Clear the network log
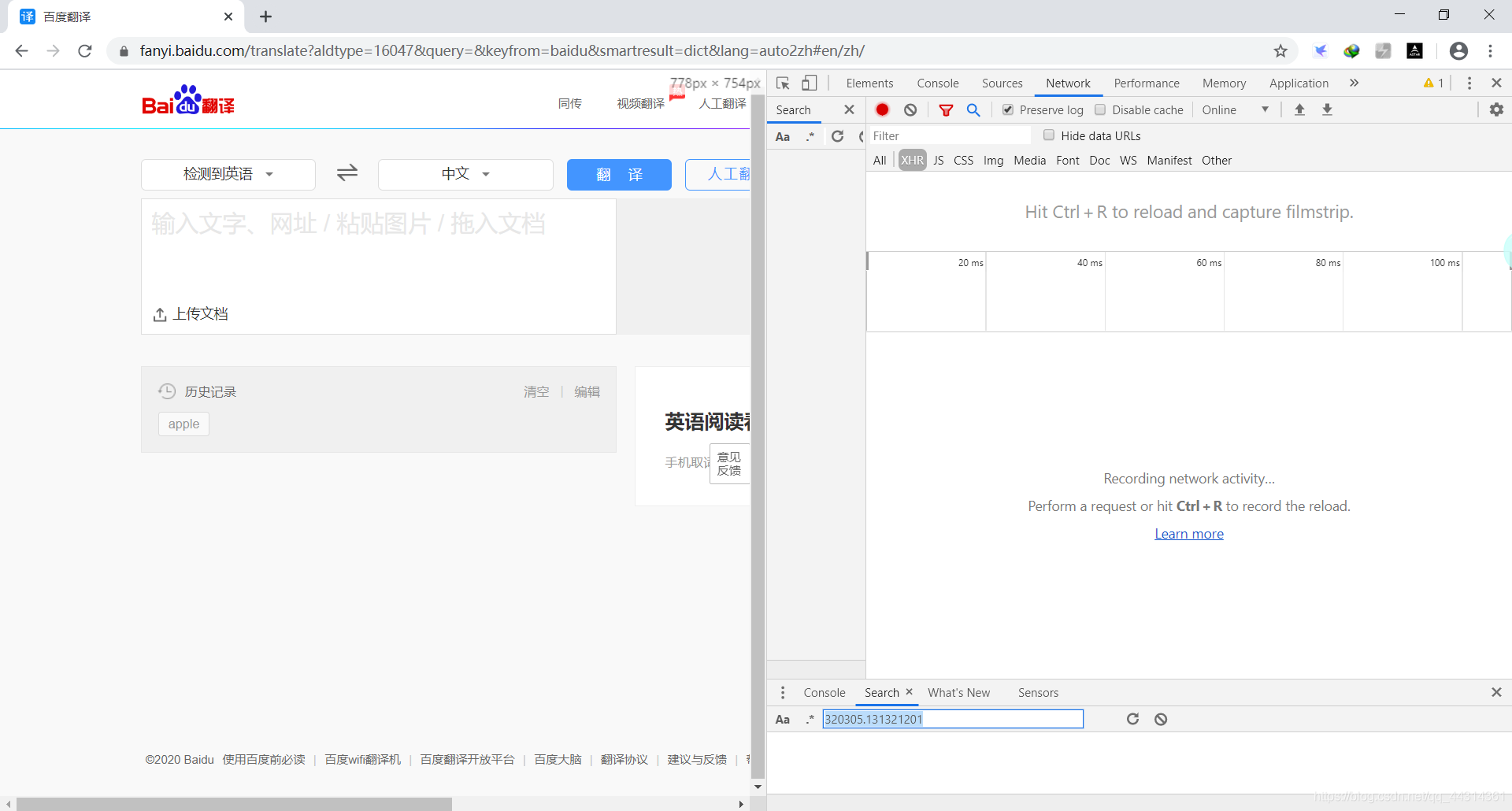This screenshot has height=811, width=1512. coord(910,110)
